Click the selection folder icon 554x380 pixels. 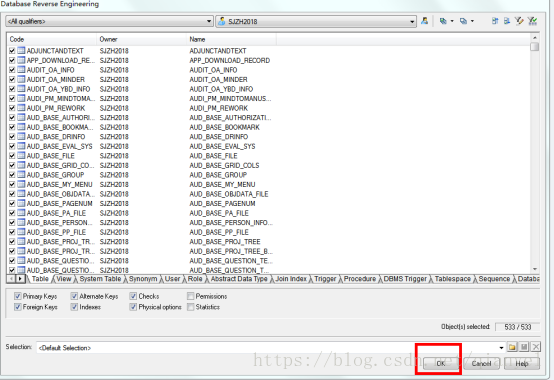click(x=512, y=347)
